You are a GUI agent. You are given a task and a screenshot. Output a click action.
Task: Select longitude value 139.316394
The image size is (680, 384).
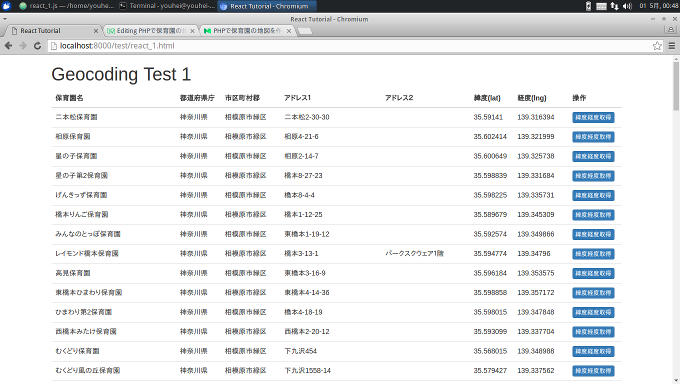click(x=536, y=117)
